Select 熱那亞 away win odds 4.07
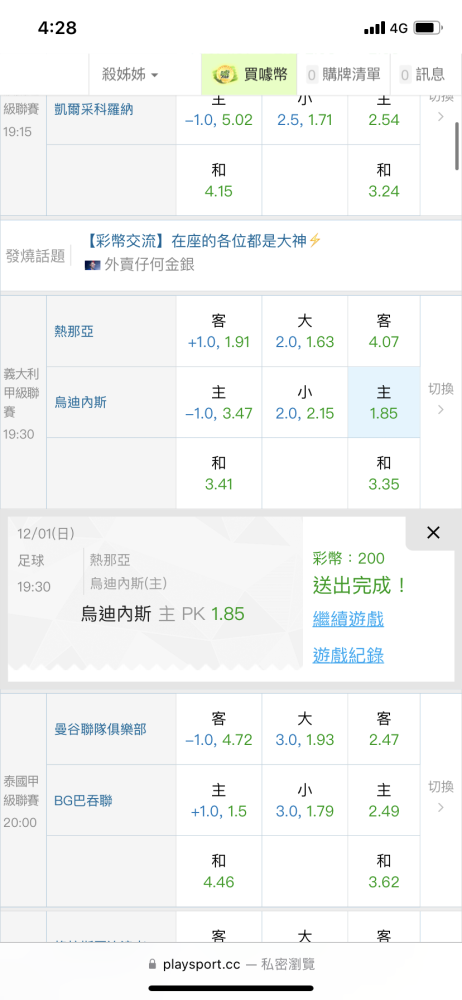This screenshot has width=462, height=1000. (384, 331)
